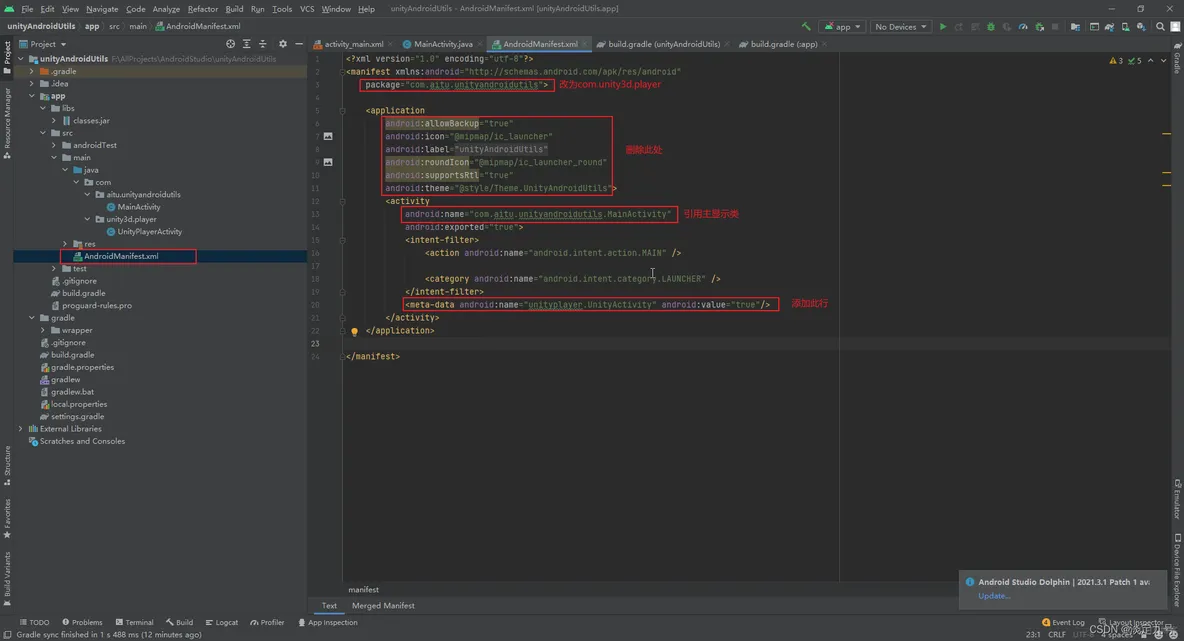This screenshot has width=1184, height=641.
Task: Open Build Variants side tool window
Action: point(7,578)
